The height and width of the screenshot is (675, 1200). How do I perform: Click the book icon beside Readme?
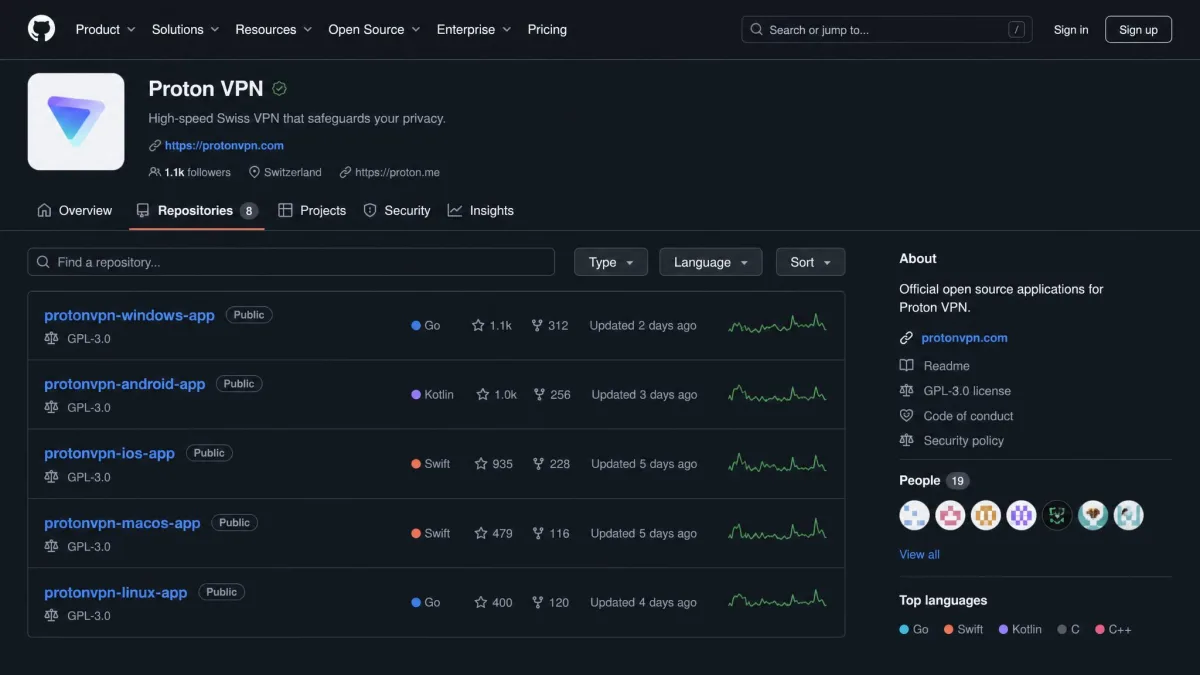(x=907, y=366)
